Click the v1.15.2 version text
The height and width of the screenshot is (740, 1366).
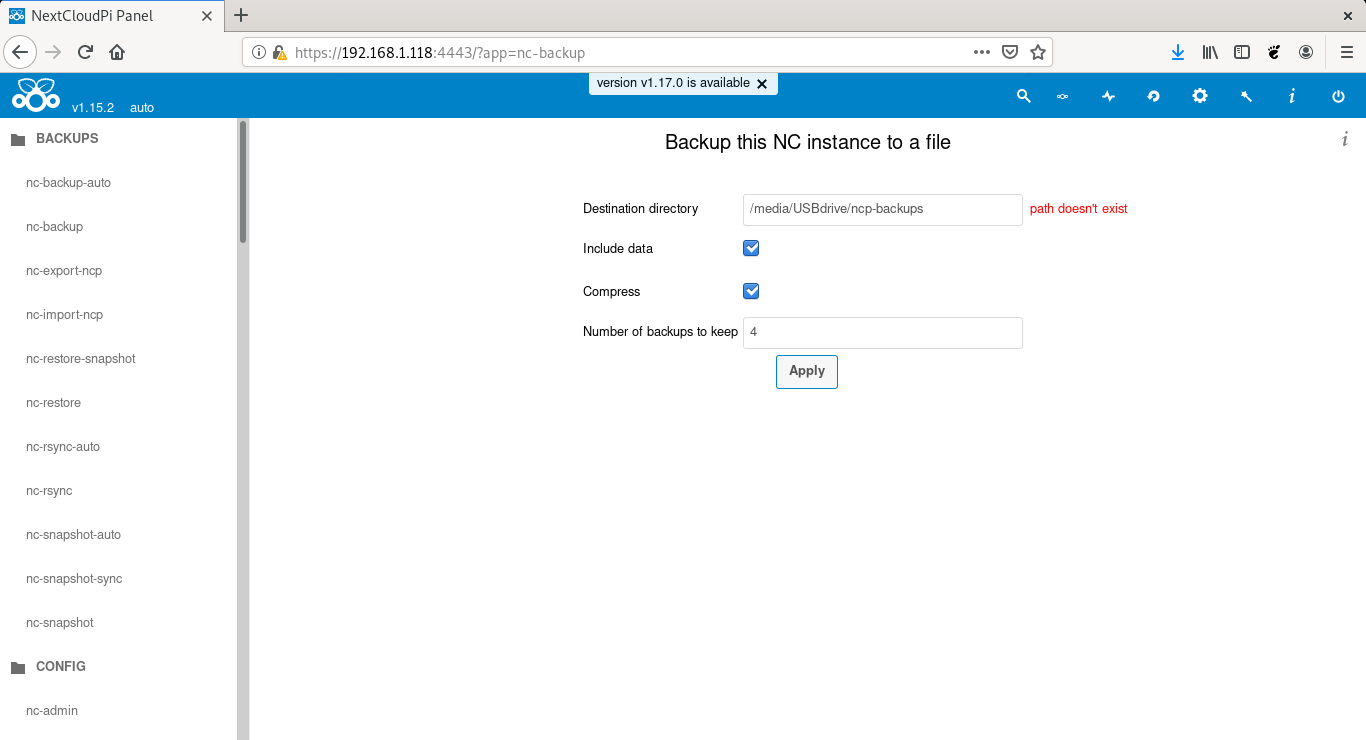[x=93, y=107]
